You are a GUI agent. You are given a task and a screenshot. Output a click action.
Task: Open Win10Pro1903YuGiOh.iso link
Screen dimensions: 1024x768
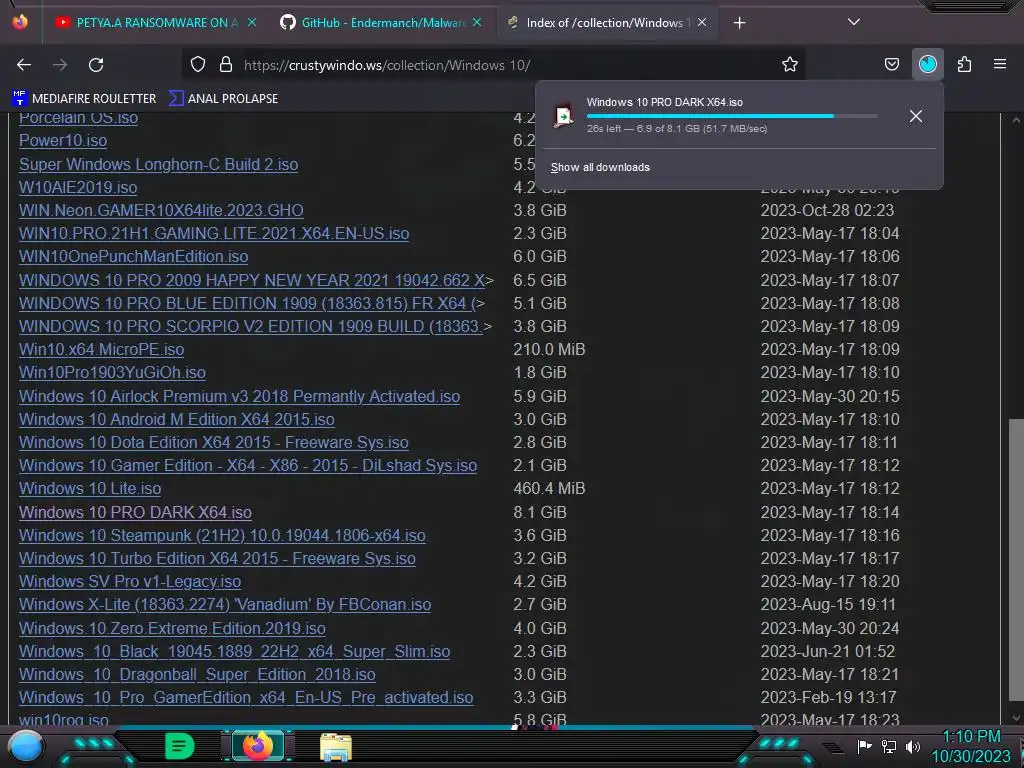[x=112, y=372]
